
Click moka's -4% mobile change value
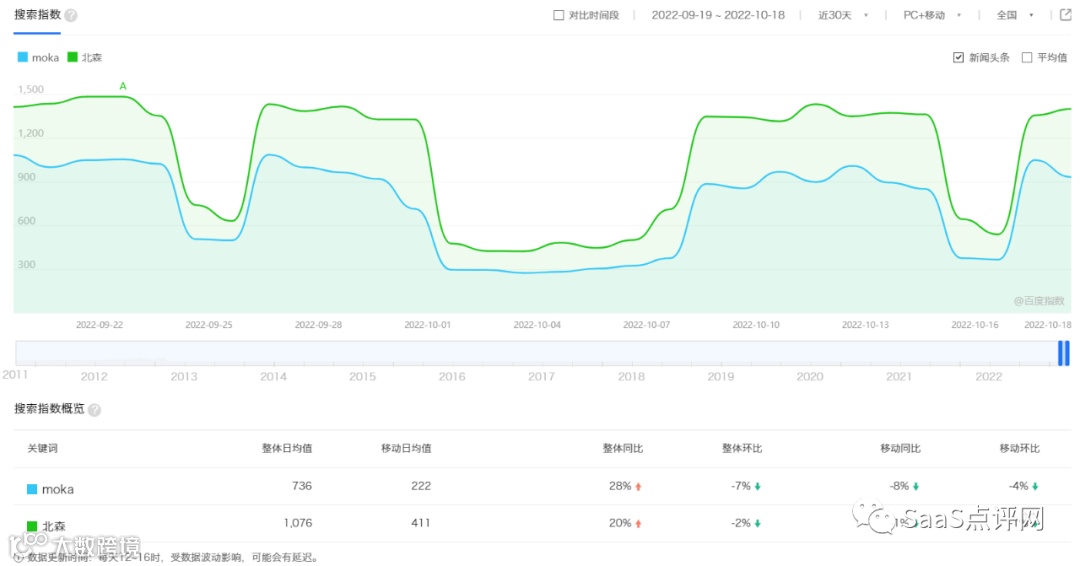(1018, 486)
